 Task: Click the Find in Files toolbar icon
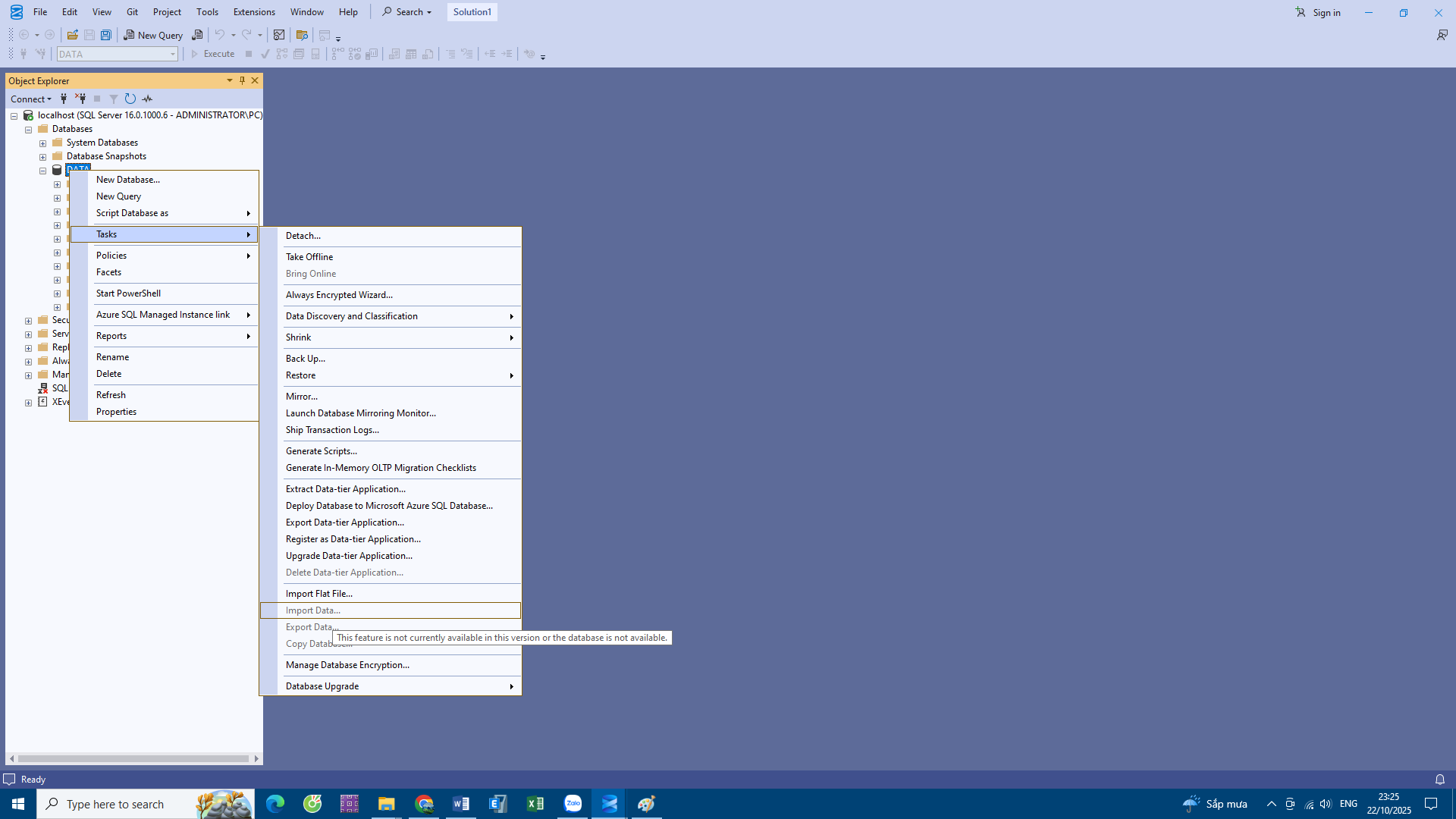pos(302,35)
